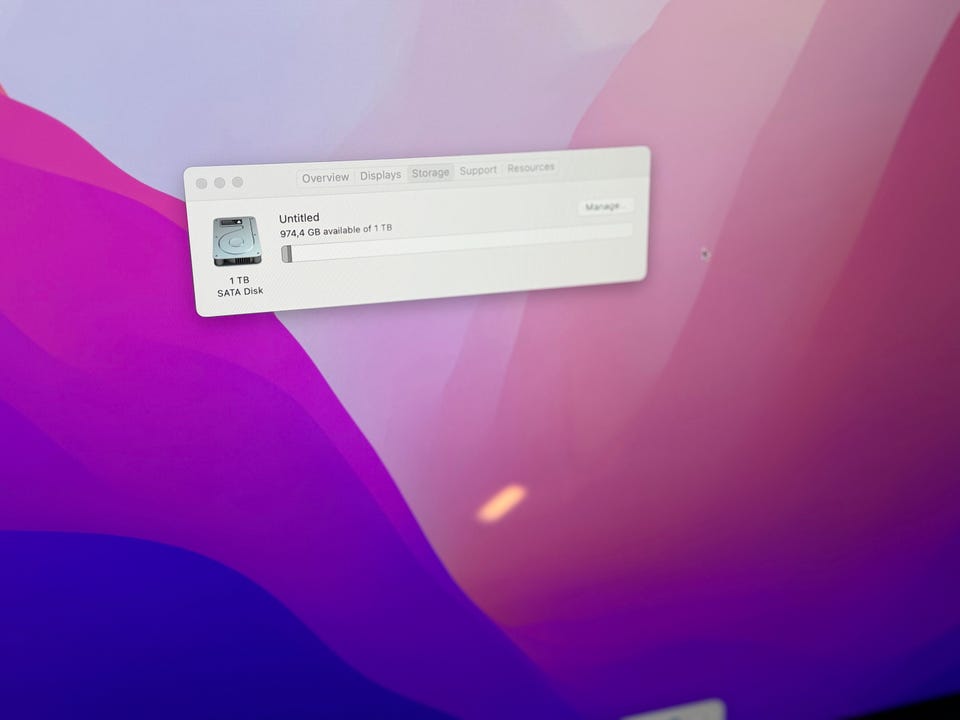Viewport: 960px width, 720px height.
Task: Click the '1 TB' label under disk icon
Action: pyautogui.click(x=239, y=280)
